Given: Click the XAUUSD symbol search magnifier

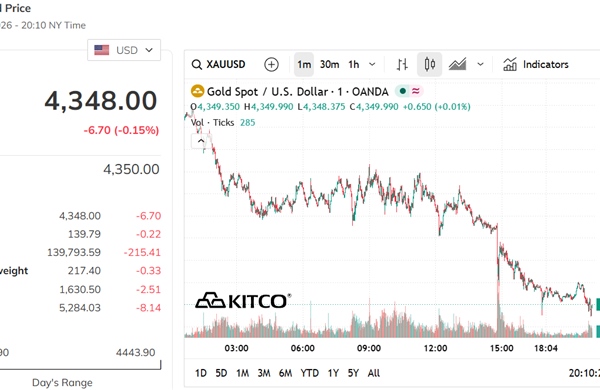Looking at the screenshot, I should tap(197, 65).
